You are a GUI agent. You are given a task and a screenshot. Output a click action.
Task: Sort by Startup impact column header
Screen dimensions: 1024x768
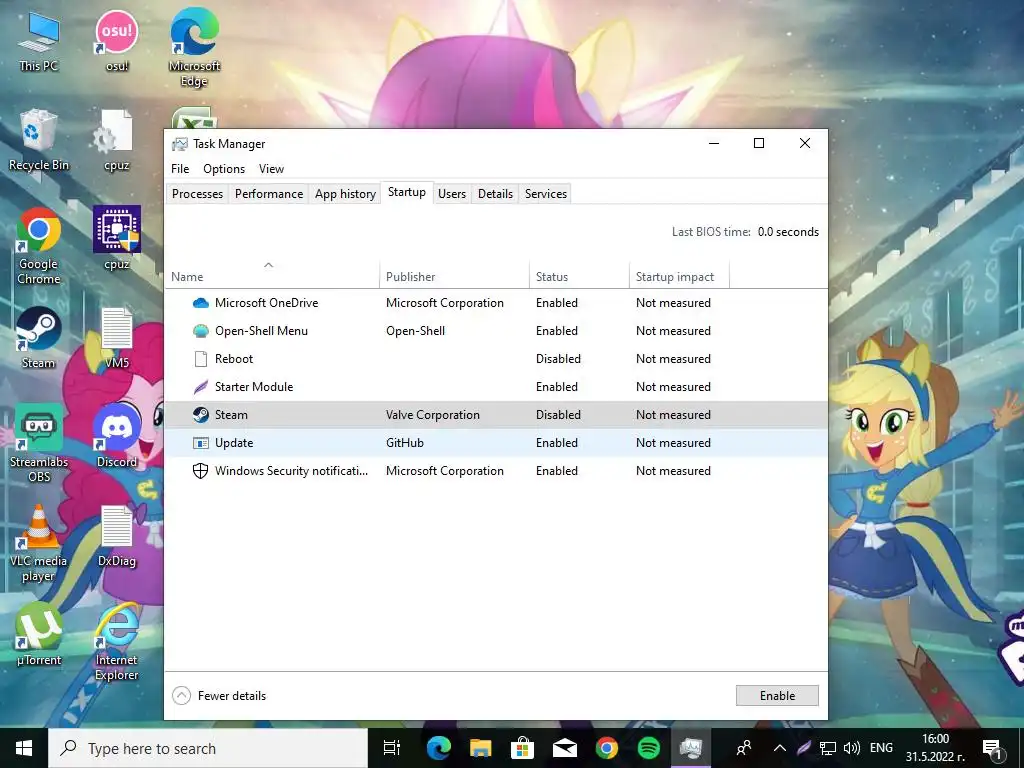679,277
